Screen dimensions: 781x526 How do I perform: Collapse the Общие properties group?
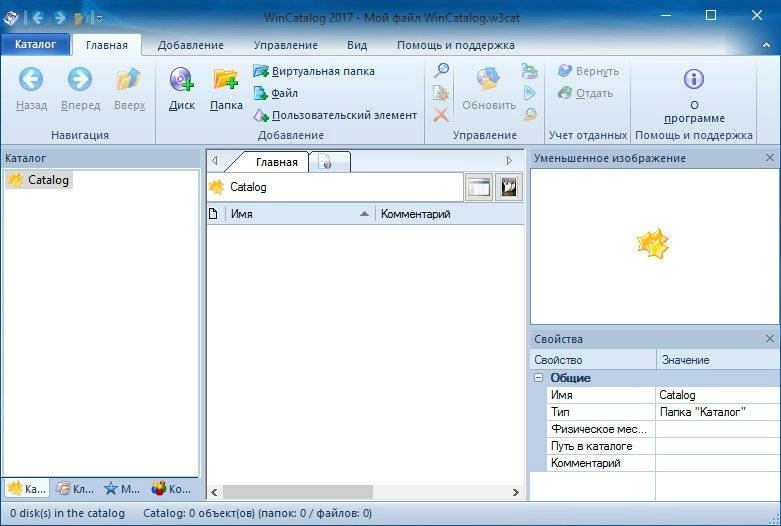(538, 378)
